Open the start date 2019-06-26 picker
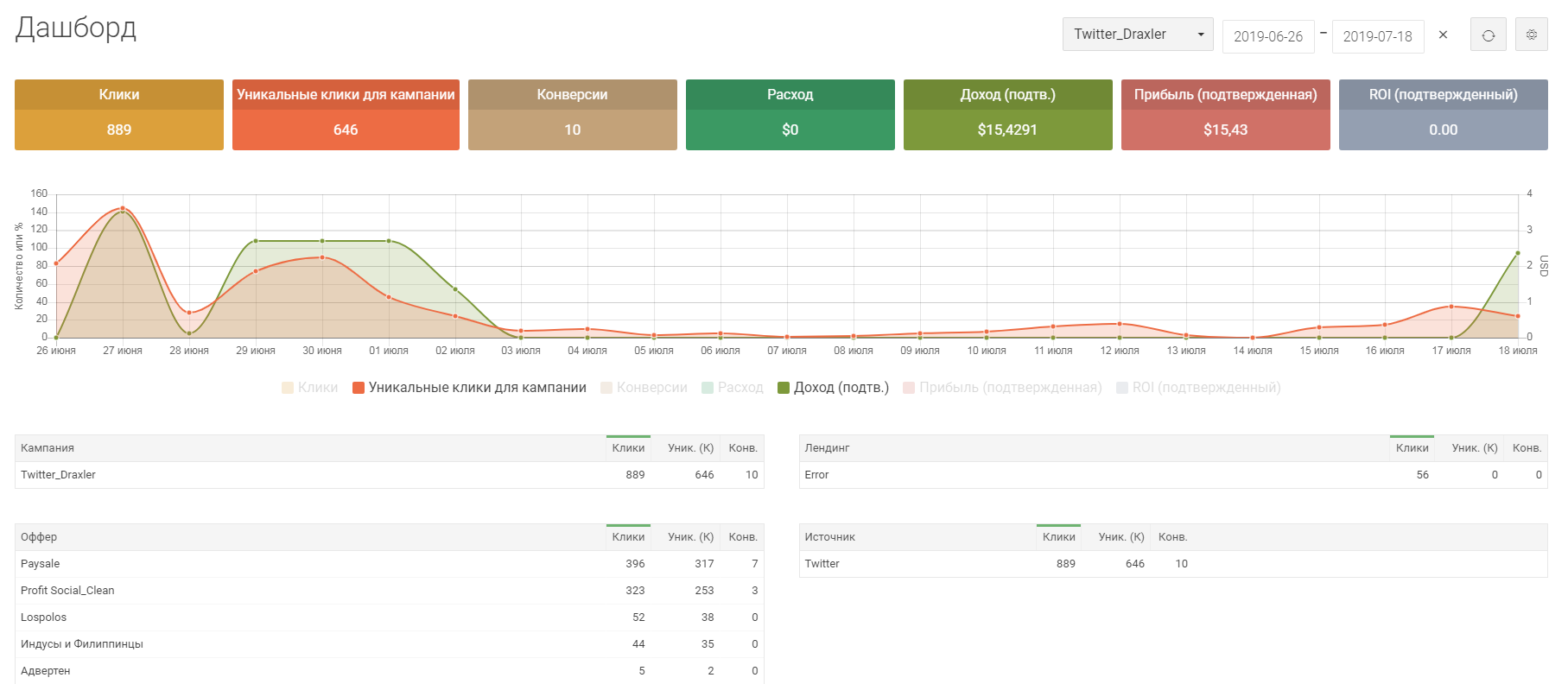 click(x=1267, y=36)
